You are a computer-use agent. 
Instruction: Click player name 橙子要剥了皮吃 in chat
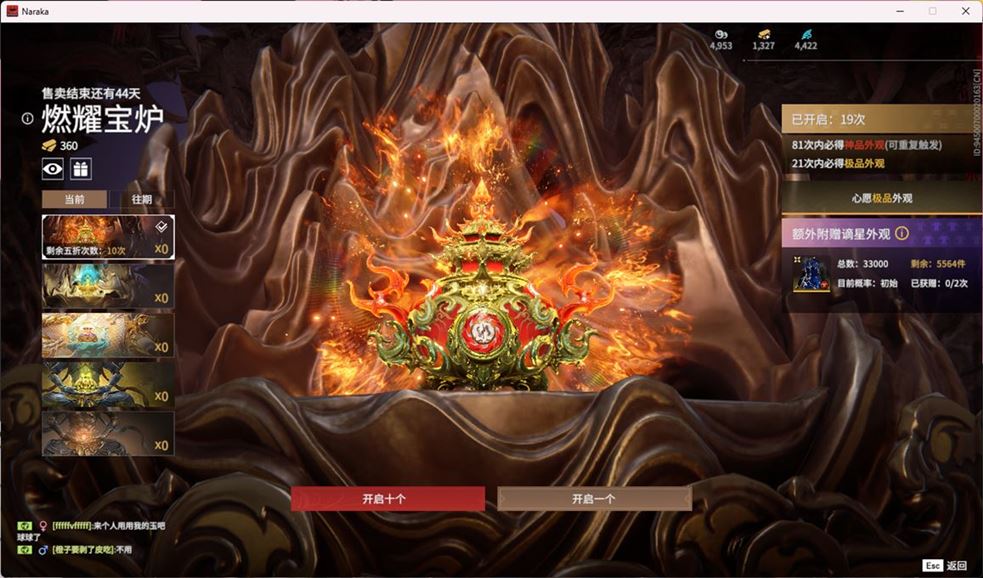(x=83, y=550)
